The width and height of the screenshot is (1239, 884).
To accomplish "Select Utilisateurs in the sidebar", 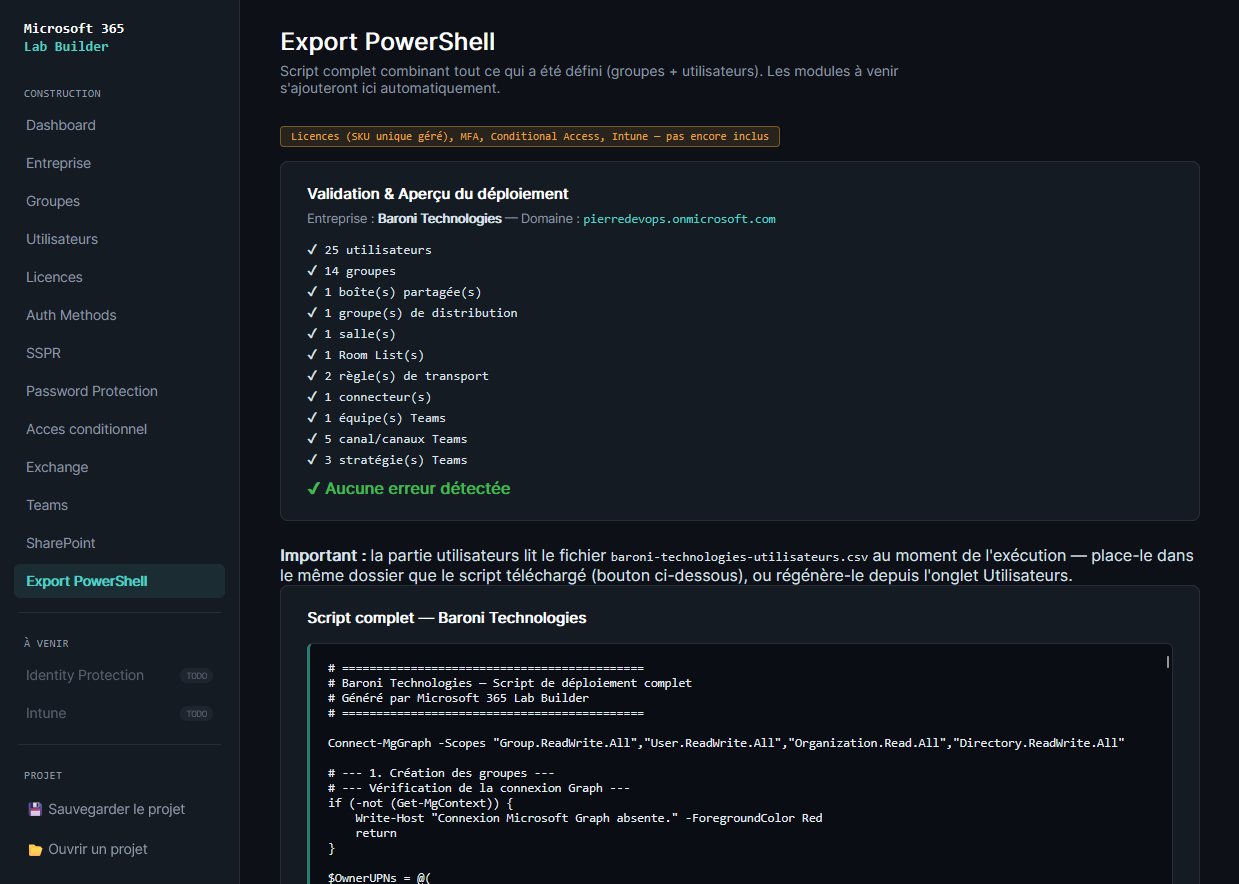I will click(119, 239).
